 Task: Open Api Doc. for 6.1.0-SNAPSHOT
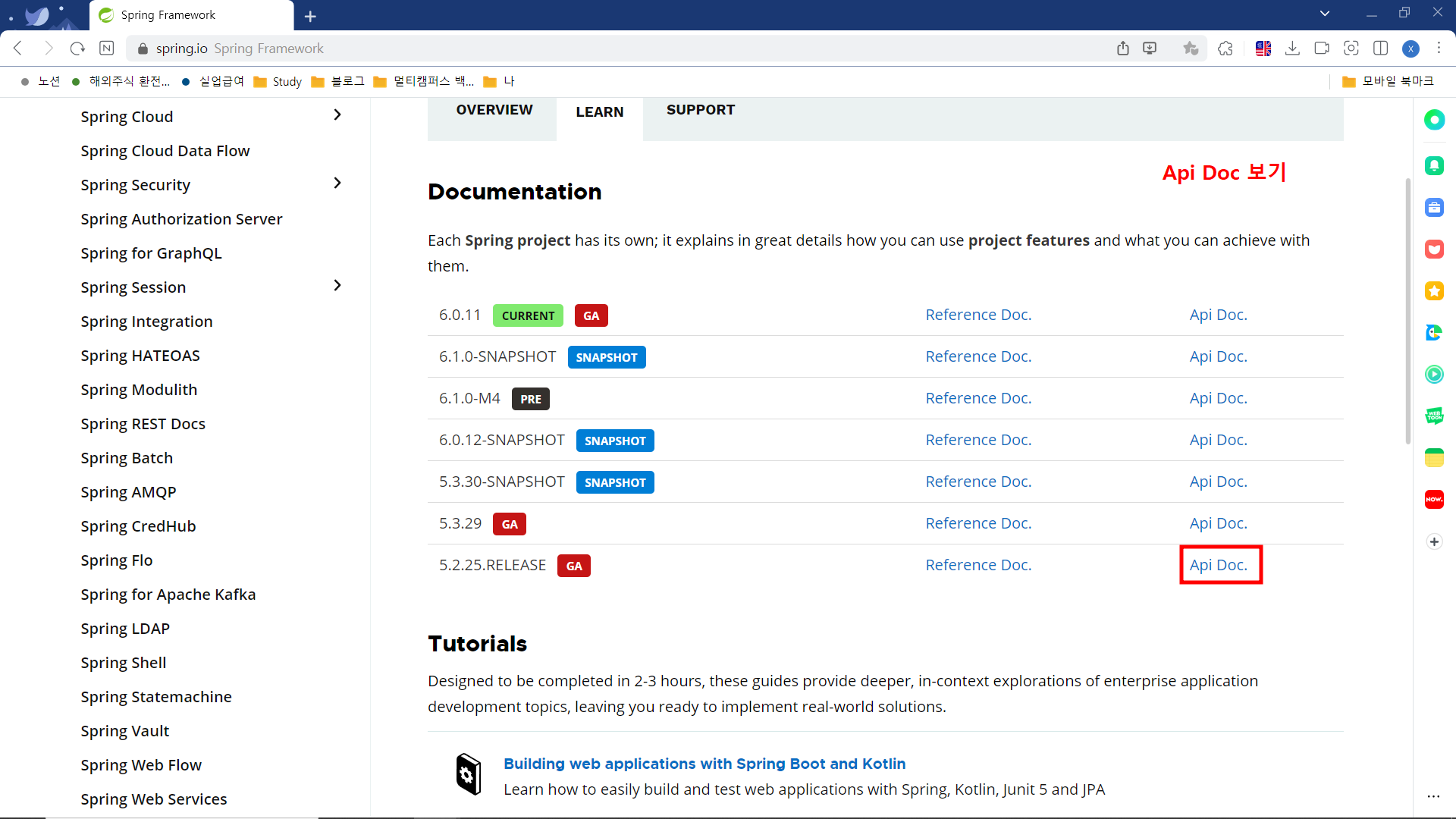click(x=1218, y=356)
